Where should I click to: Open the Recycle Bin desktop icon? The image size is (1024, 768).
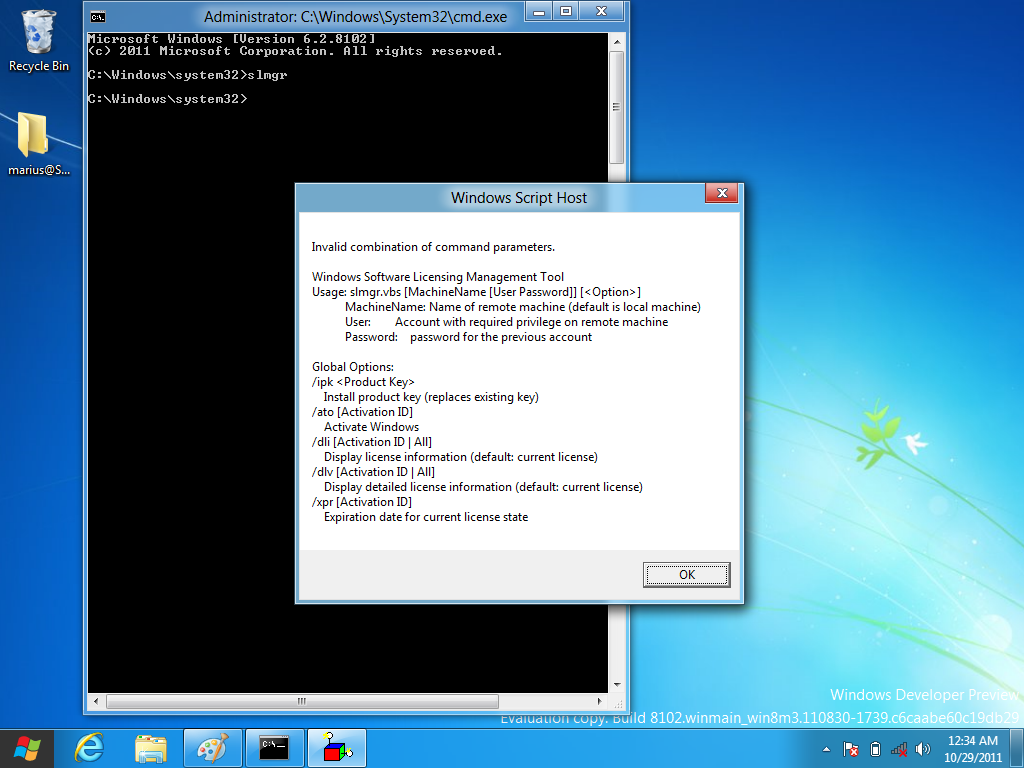click(x=39, y=40)
